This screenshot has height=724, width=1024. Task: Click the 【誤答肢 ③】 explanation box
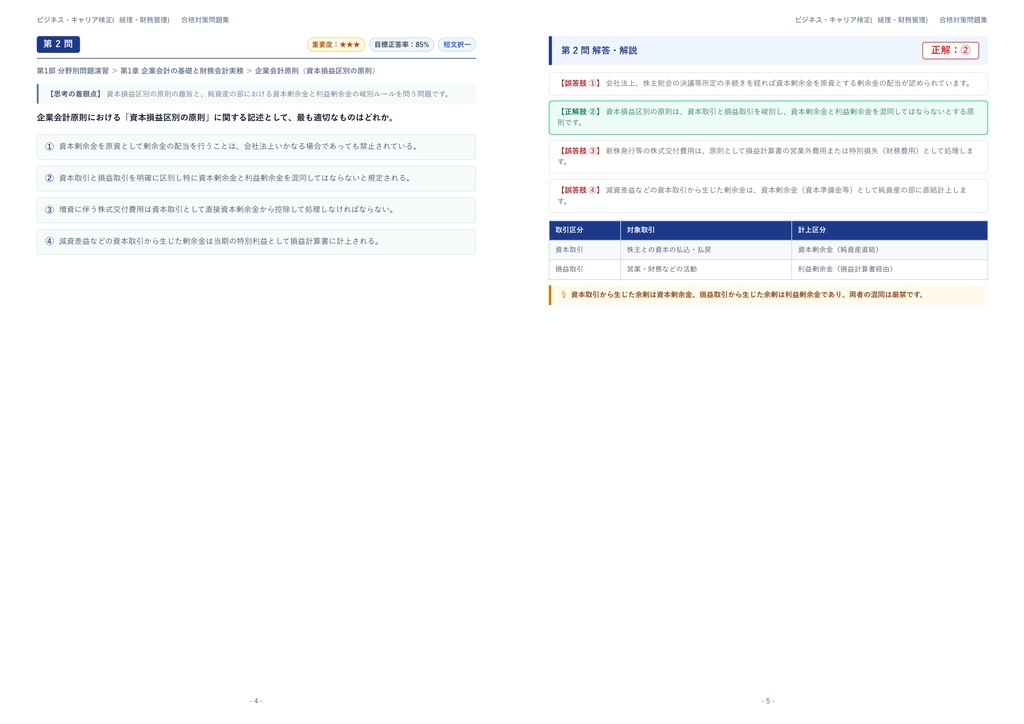pyautogui.click(x=768, y=157)
